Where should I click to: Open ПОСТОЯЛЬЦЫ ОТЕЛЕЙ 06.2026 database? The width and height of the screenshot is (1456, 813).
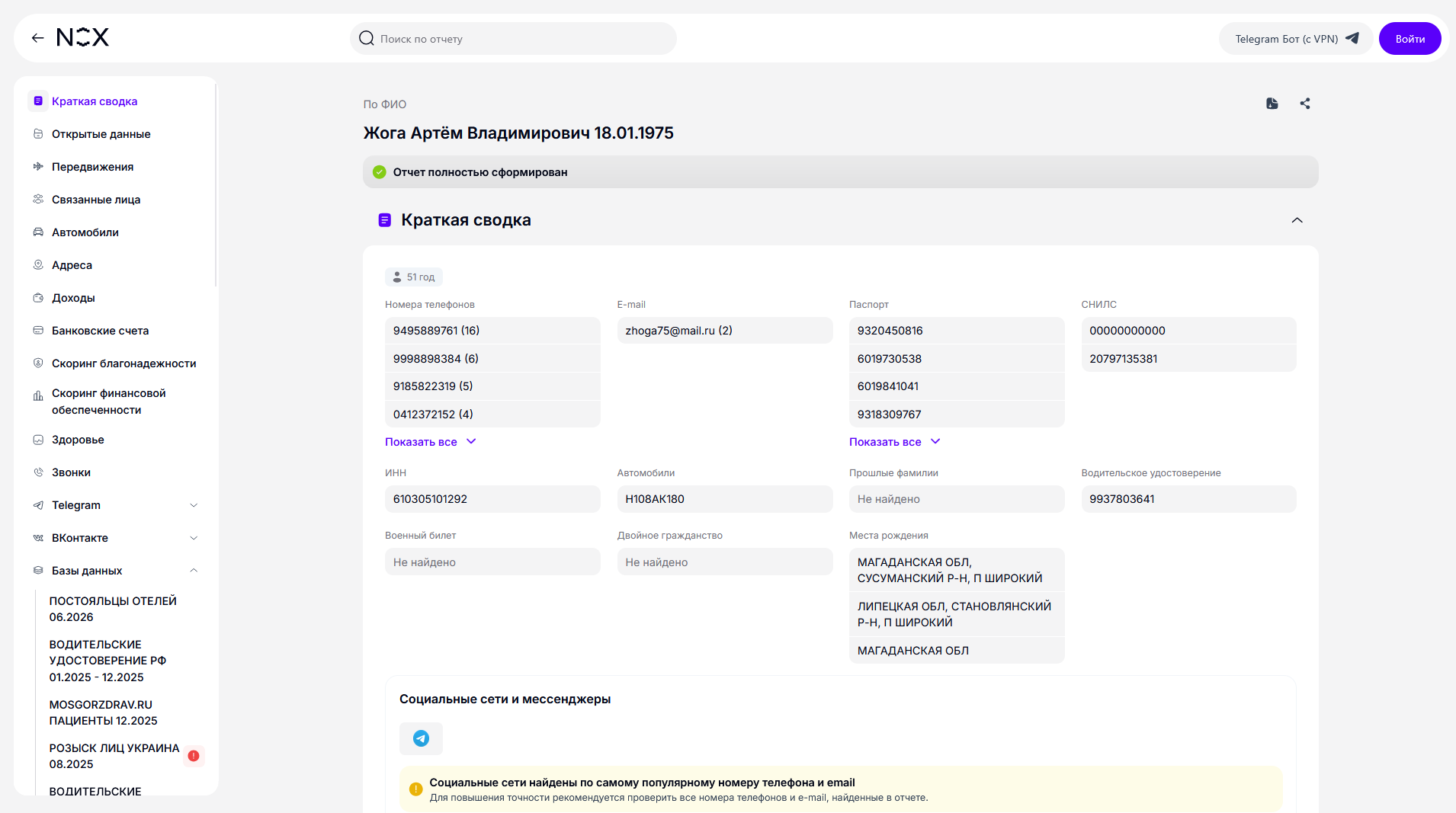coord(113,610)
